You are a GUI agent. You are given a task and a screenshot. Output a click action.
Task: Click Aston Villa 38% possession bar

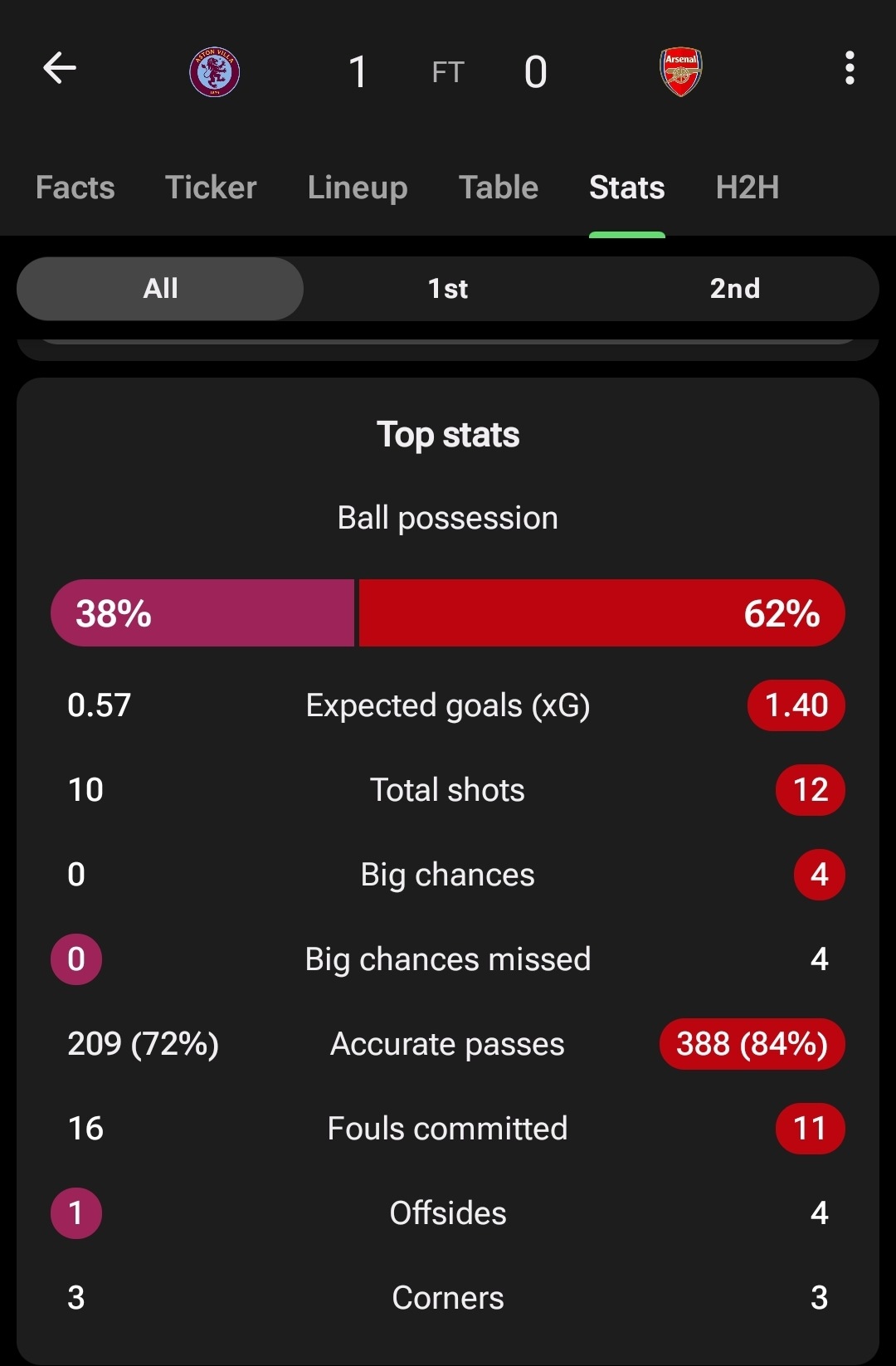202,613
